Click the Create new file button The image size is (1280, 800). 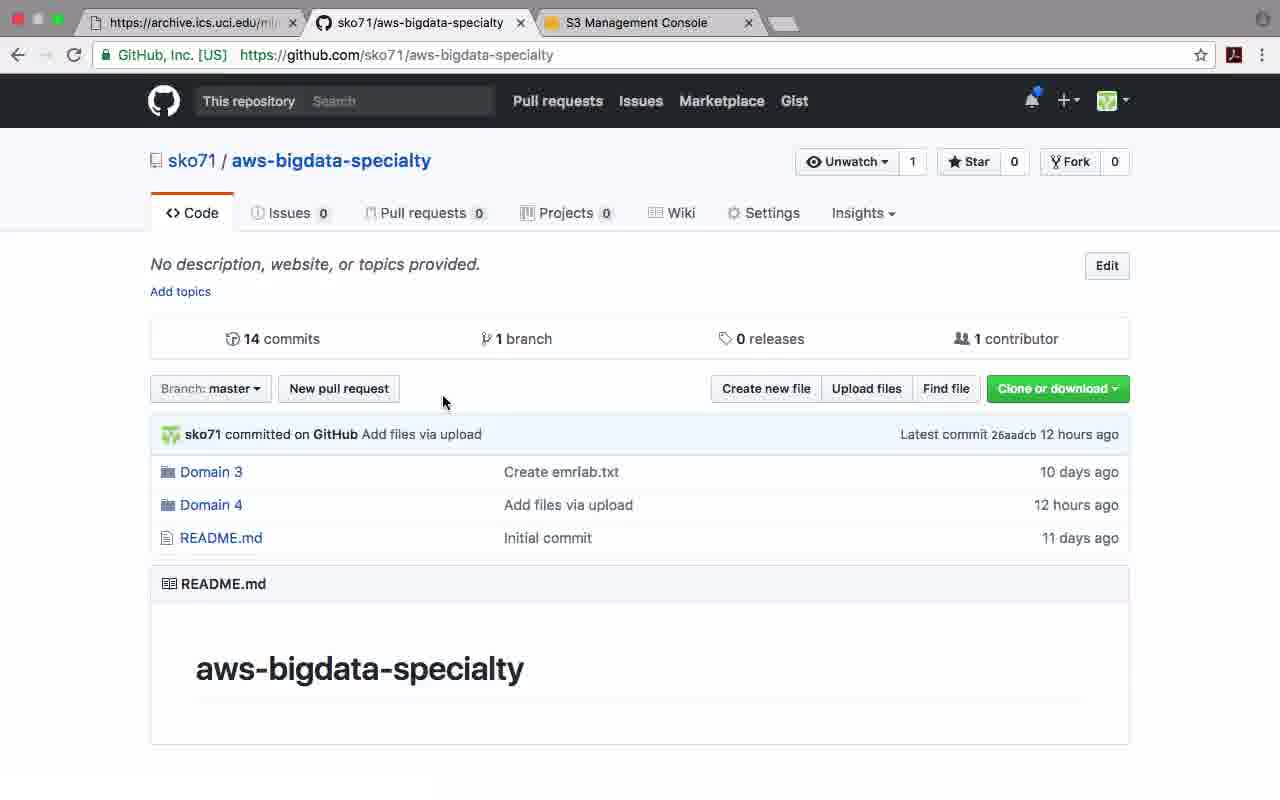[766, 389]
